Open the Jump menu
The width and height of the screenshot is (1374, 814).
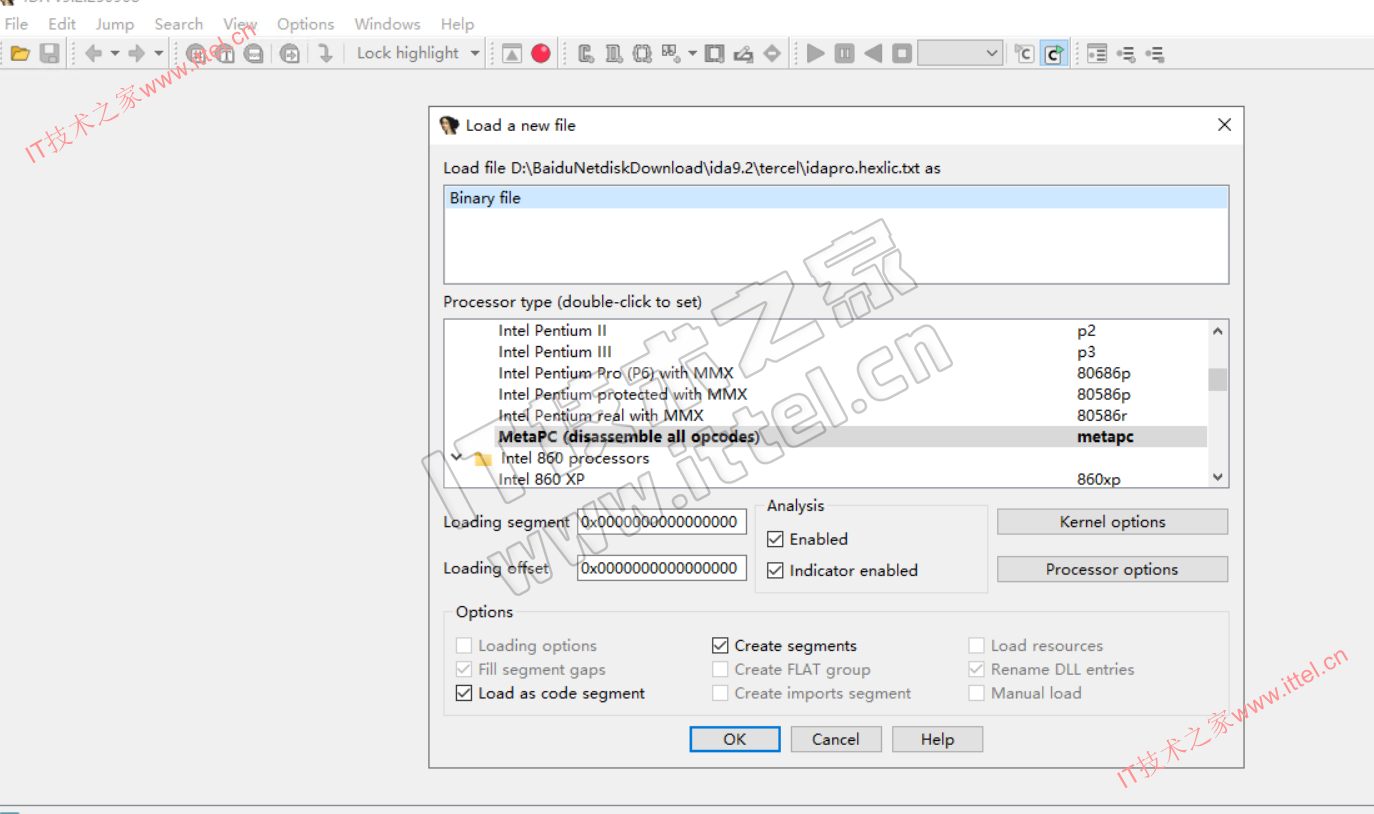(x=115, y=24)
